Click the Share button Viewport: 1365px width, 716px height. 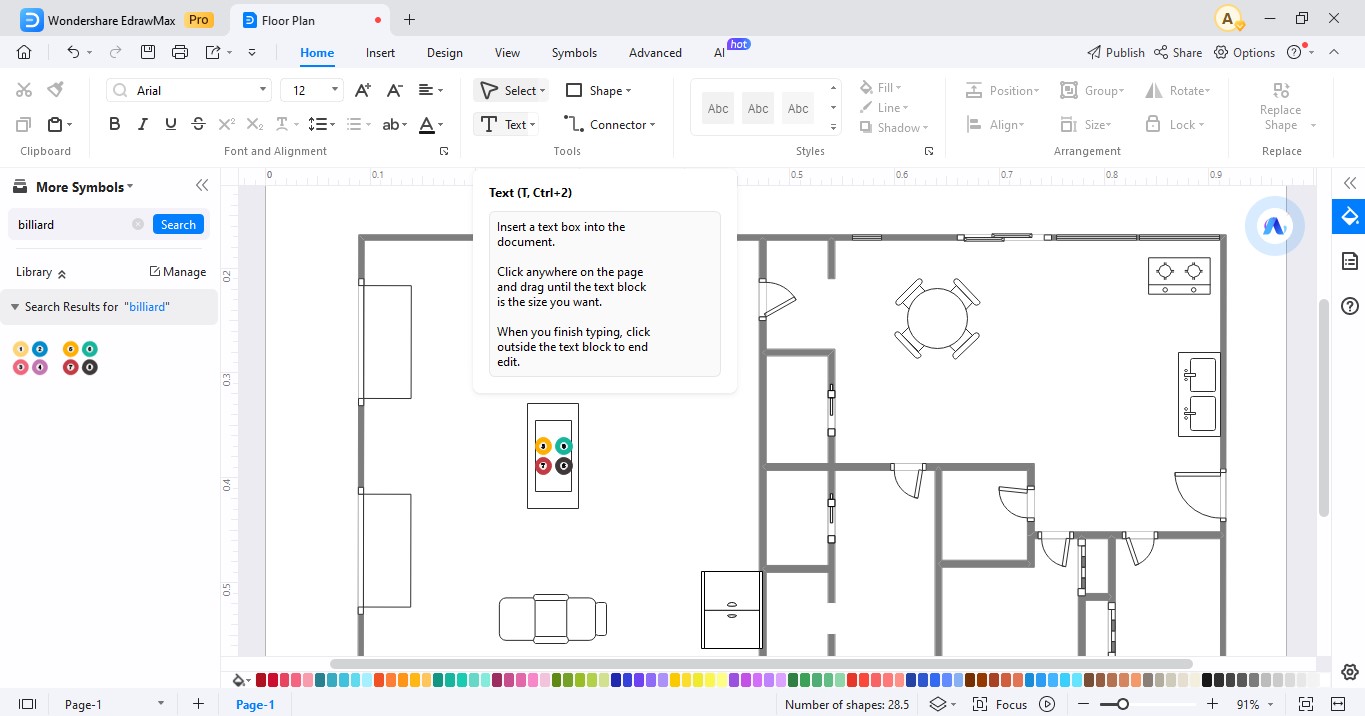tap(1177, 53)
